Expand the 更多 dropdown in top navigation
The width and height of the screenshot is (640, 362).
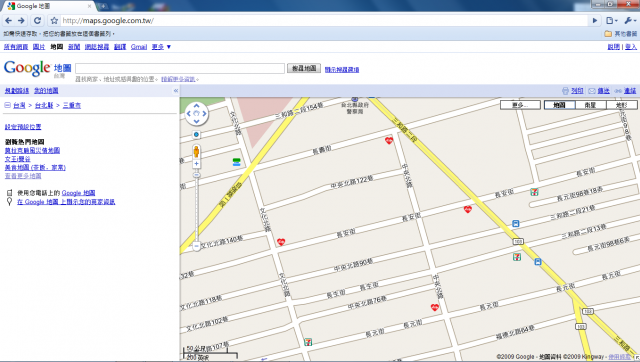pos(161,47)
